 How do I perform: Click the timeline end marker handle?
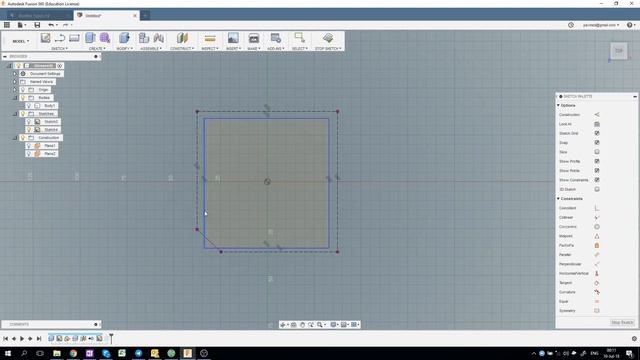pos(111,338)
